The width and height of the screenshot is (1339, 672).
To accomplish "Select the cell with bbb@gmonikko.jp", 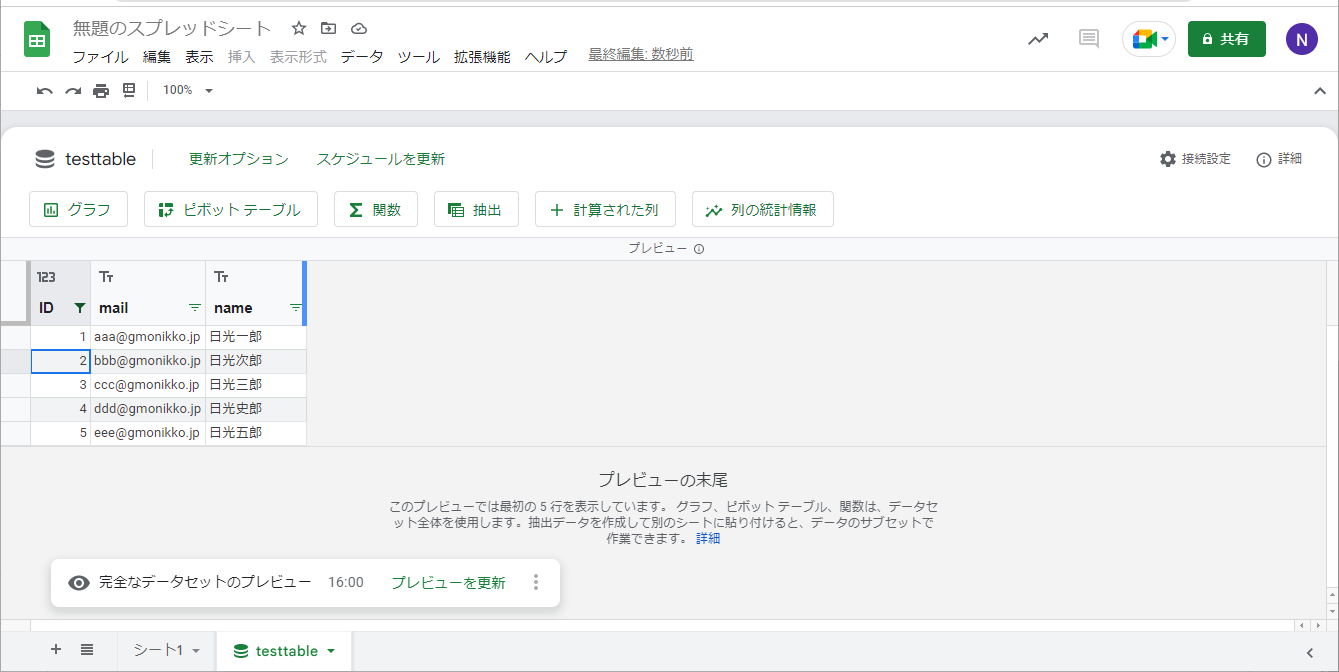I will tap(147, 361).
